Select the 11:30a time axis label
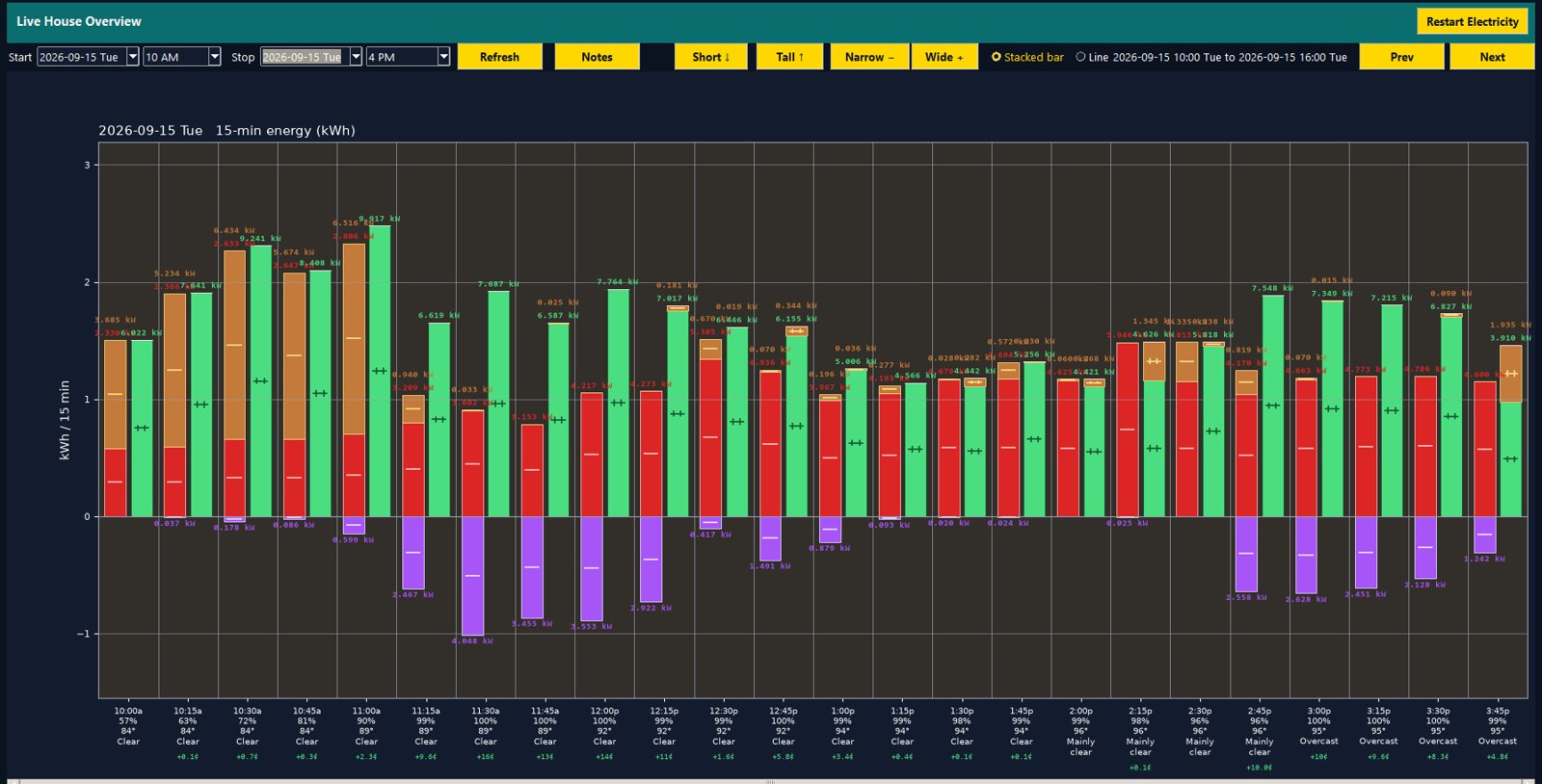Viewport: 1542px width, 784px height. [x=486, y=711]
